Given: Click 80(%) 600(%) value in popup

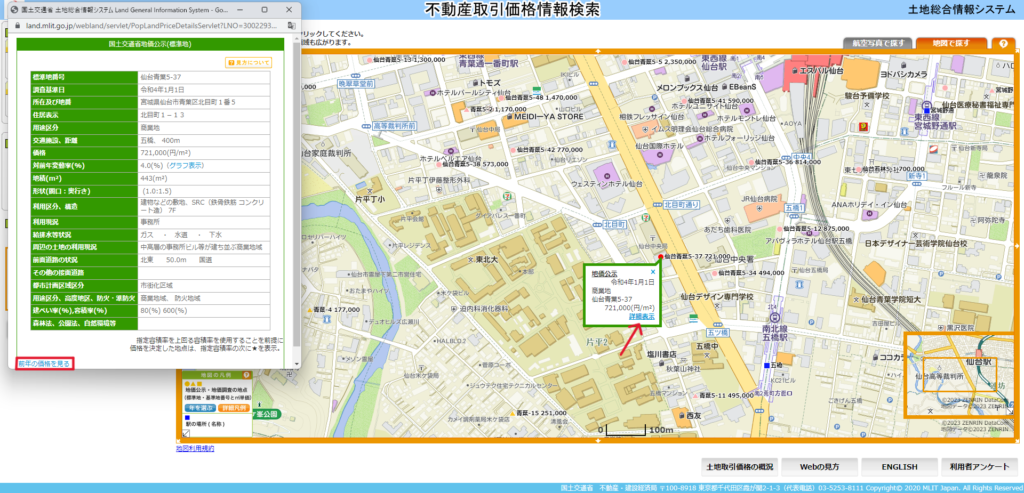Looking at the screenshot, I should [163, 310].
